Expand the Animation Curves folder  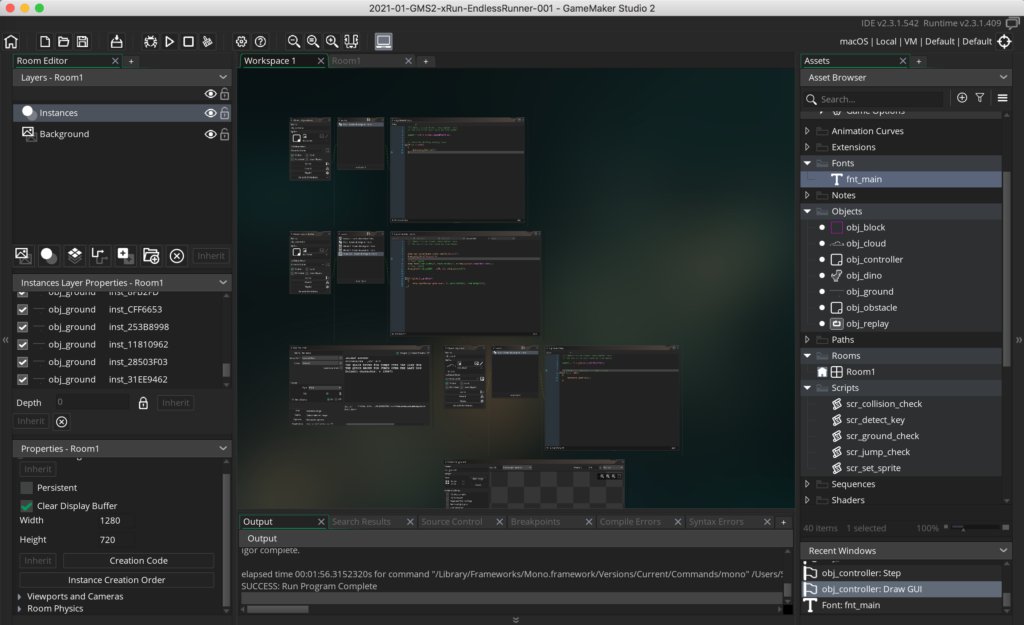pyautogui.click(x=808, y=131)
